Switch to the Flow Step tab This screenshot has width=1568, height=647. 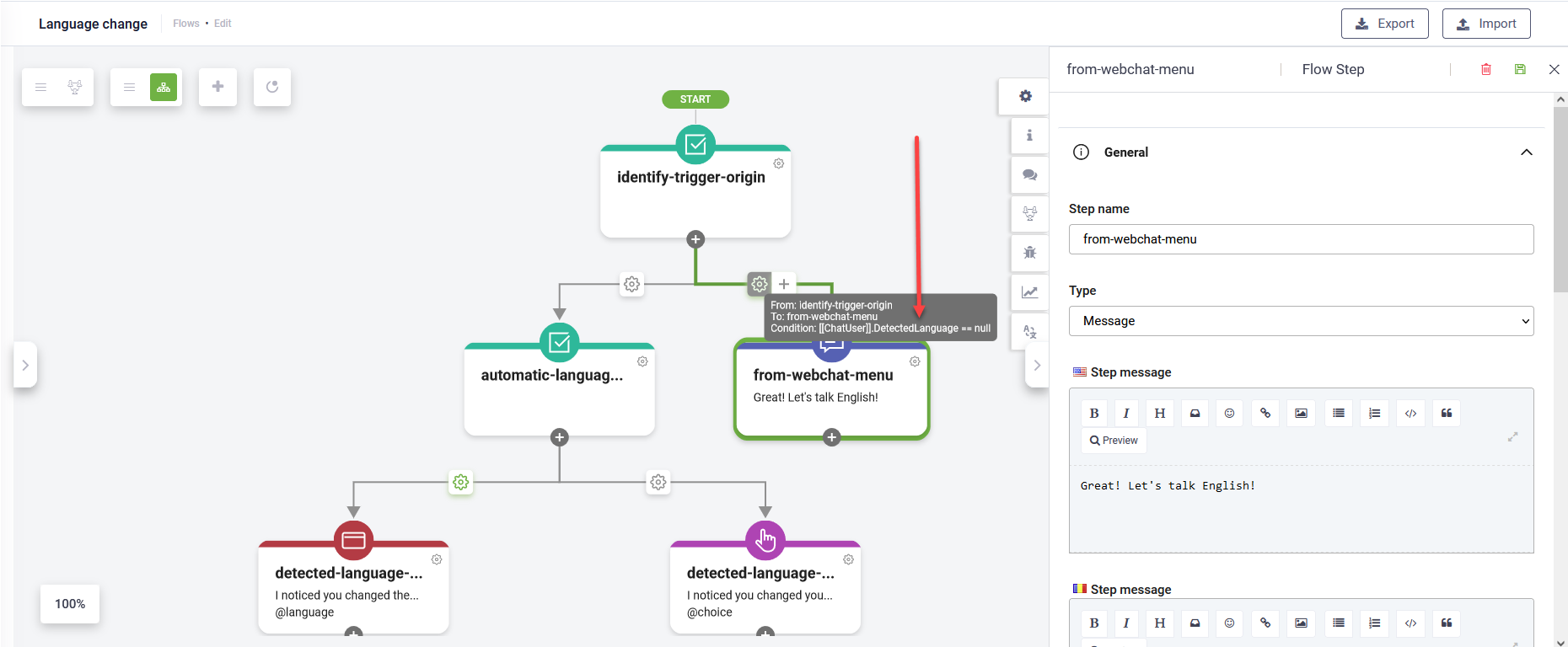pyautogui.click(x=1333, y=69)
